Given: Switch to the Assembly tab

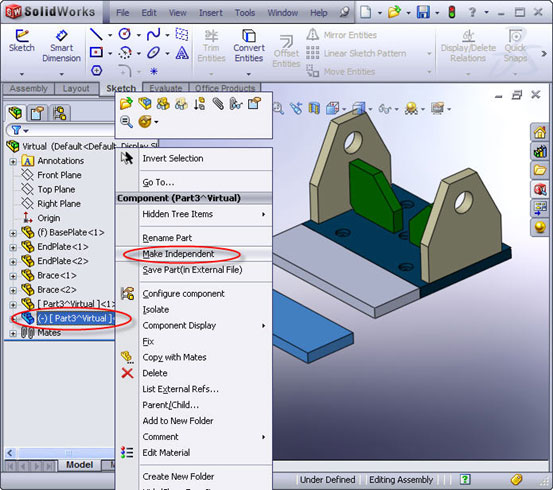Looking at the screenshot, I should point(28,89).
